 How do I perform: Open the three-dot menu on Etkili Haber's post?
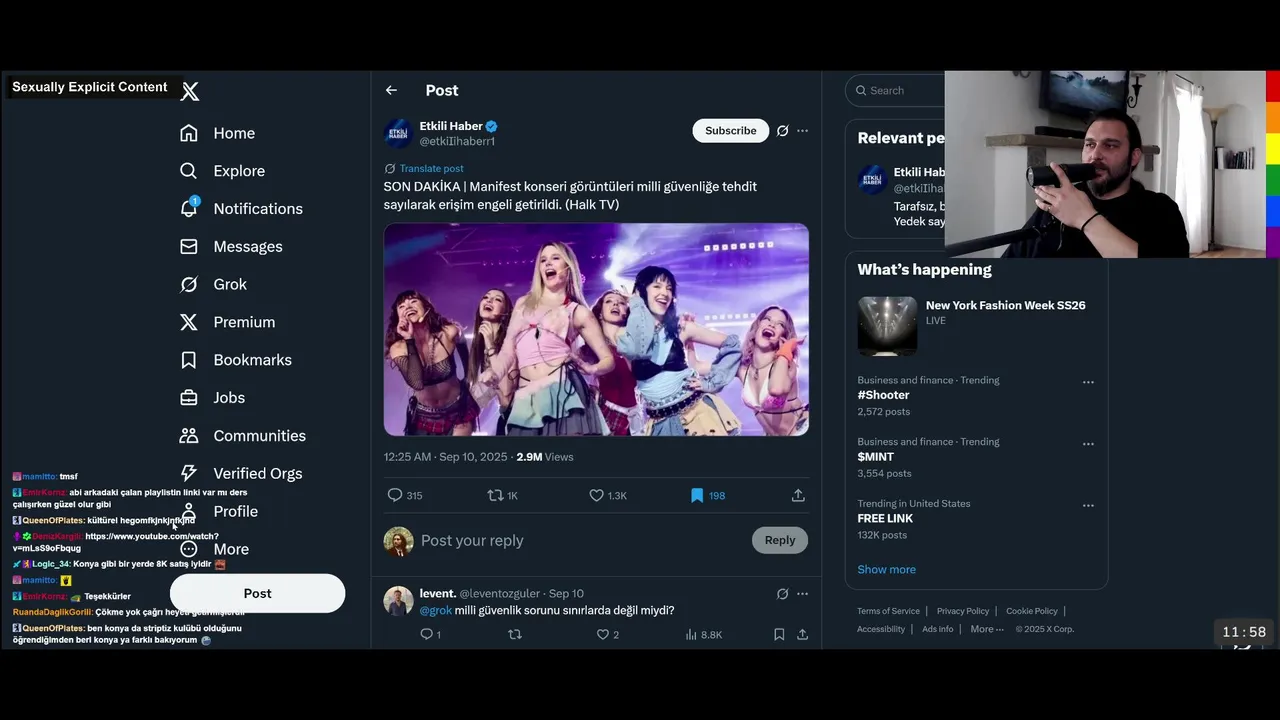coord(802,131)
